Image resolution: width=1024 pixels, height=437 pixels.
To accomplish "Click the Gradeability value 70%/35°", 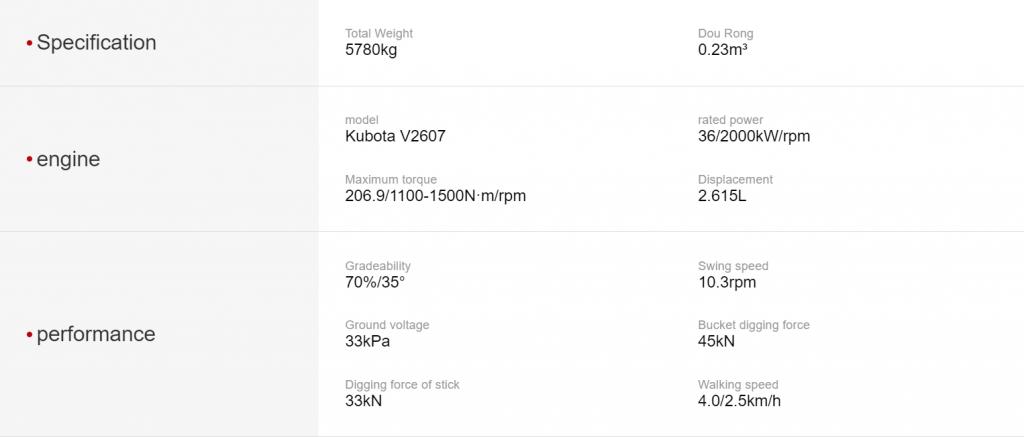I will pyautogui.click(x=375, y=282).
